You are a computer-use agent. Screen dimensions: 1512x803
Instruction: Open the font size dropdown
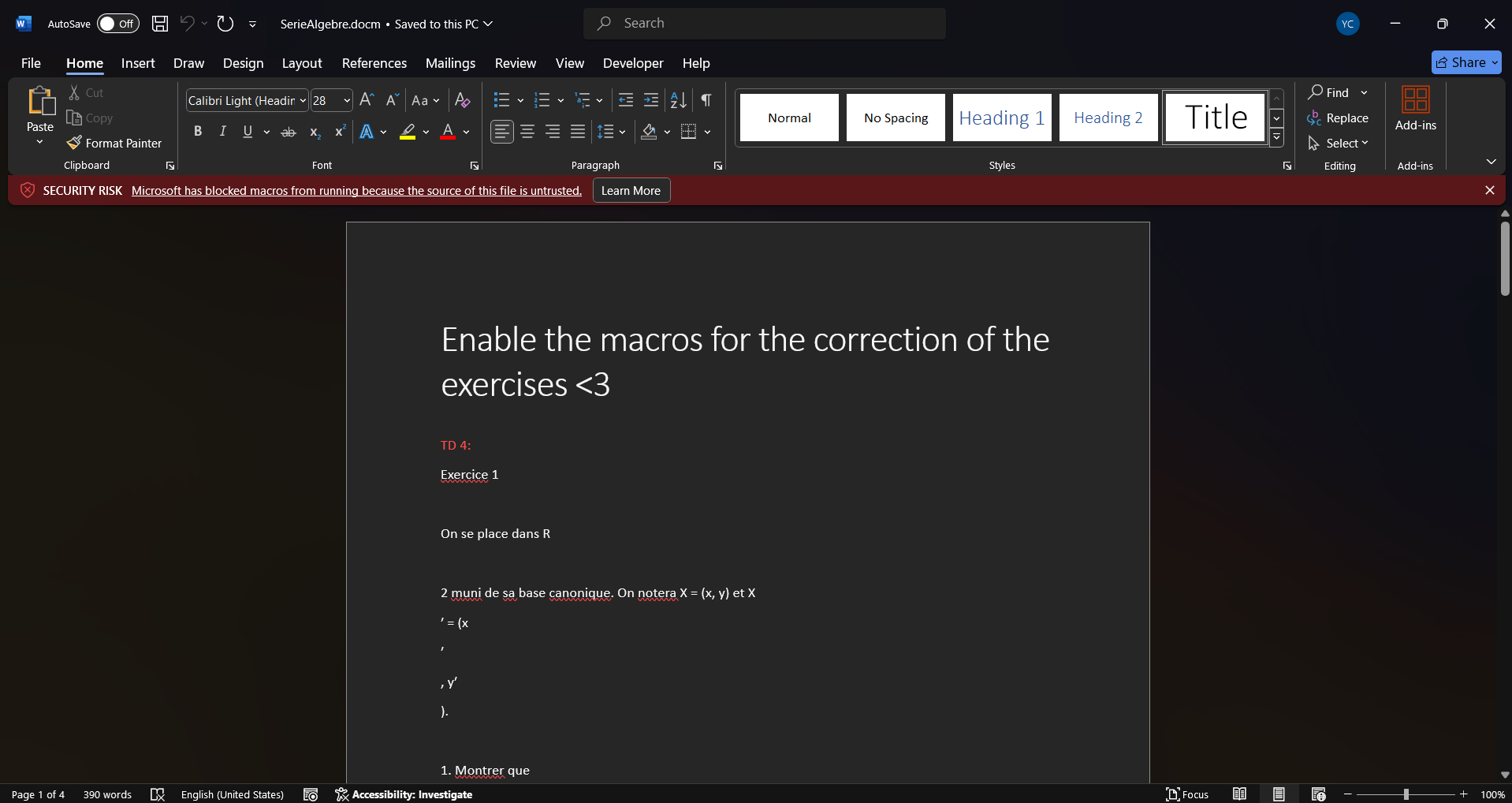coord(346,101)
